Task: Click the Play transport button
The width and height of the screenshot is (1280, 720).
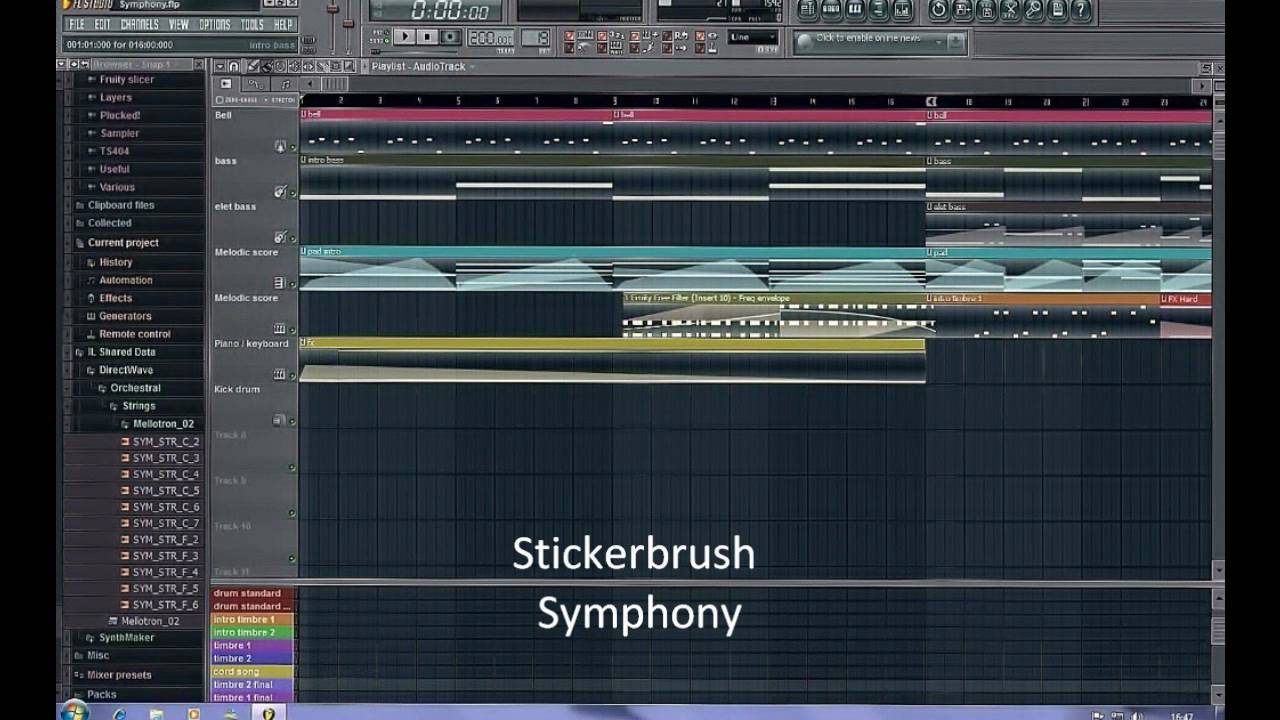Action: click(404, 37)
